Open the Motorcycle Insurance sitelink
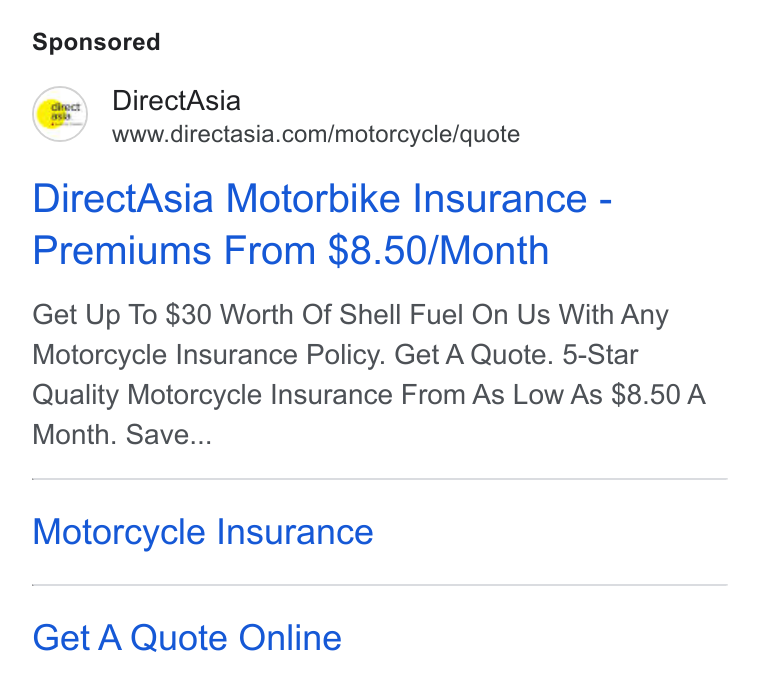 (203, 532)
